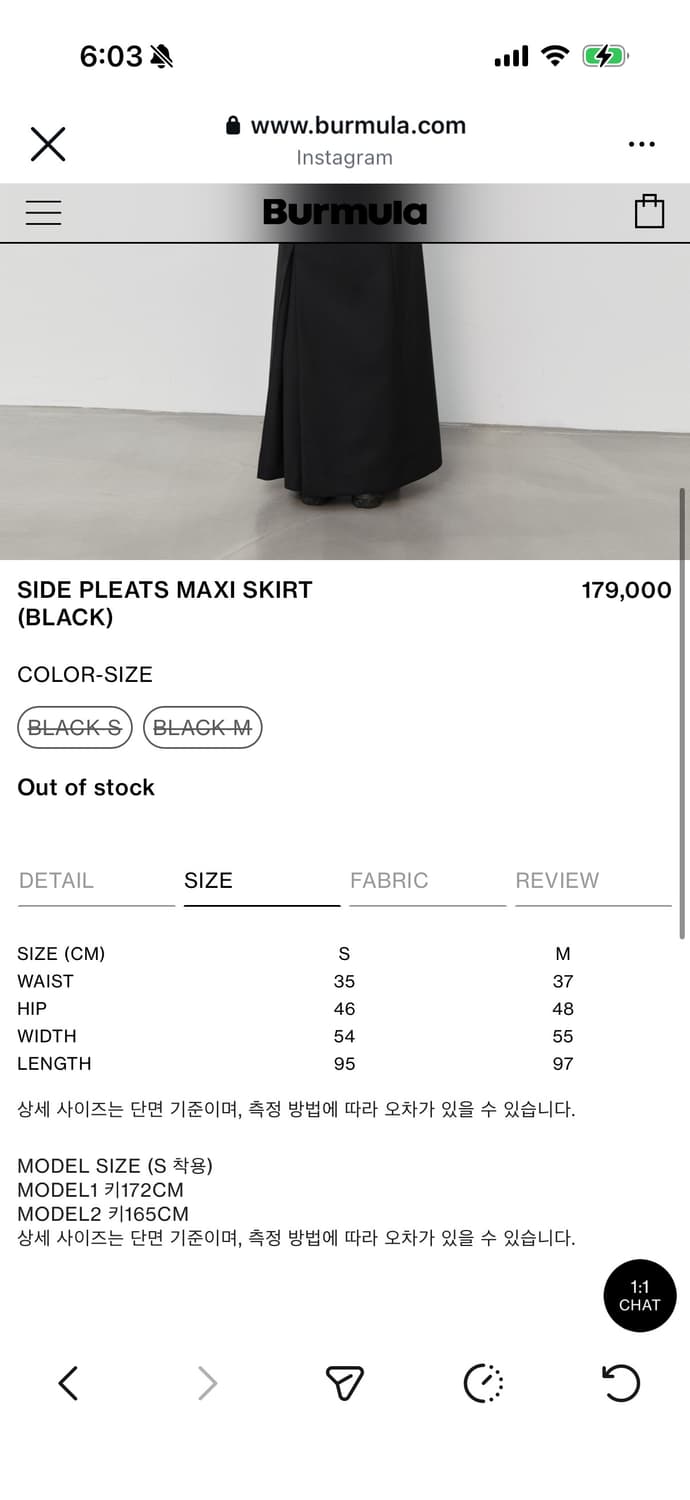Open the 1:1 CHAT bubble

point(639,1295)
